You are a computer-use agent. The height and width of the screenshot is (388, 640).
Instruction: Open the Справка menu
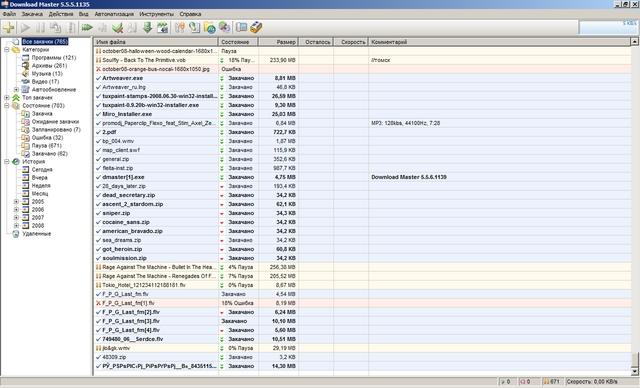click(190, 14)
